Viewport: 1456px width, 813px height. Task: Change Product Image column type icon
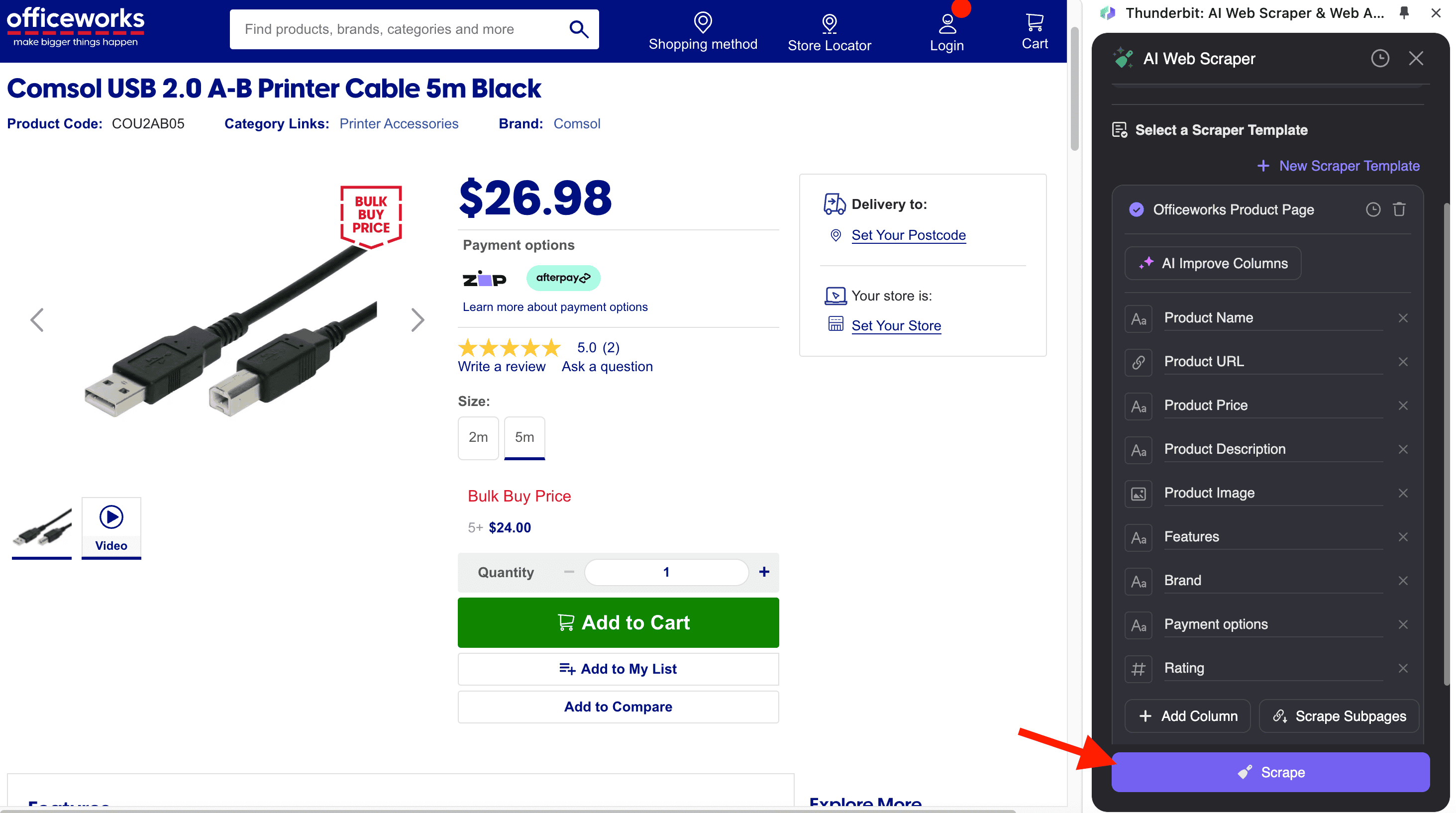click(1139, 493)
